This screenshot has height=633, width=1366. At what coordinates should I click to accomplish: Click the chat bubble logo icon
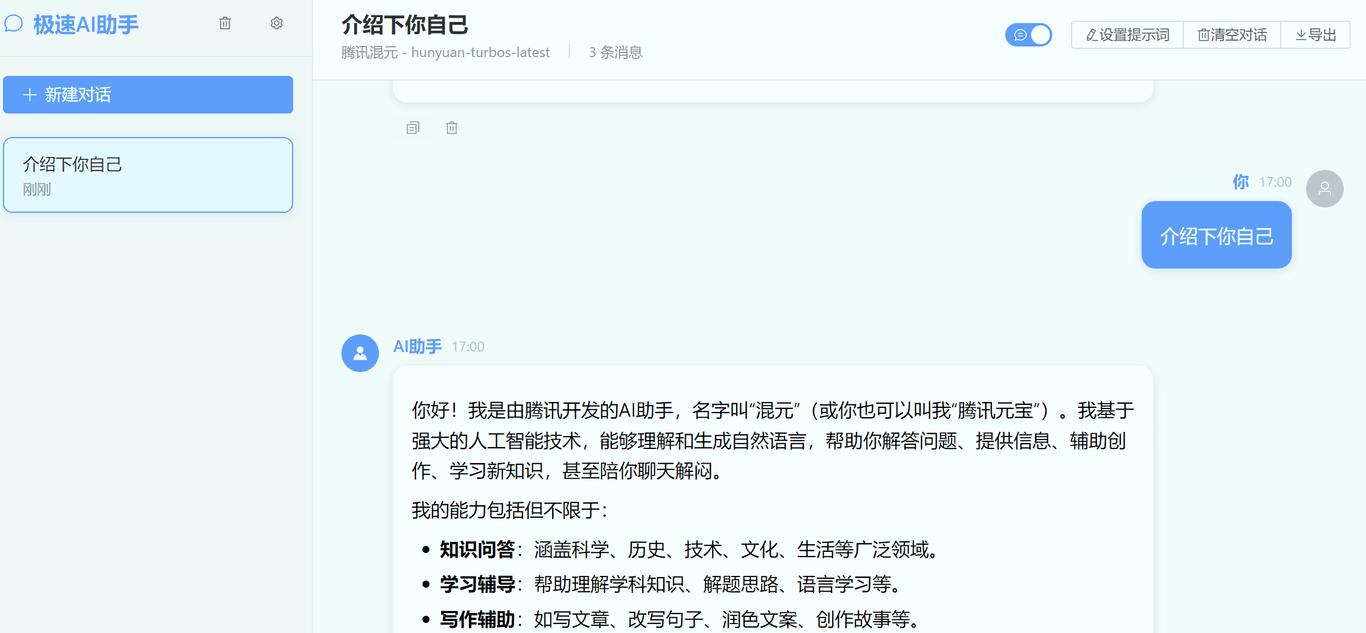pyautogui.click(x=14, y=24)
